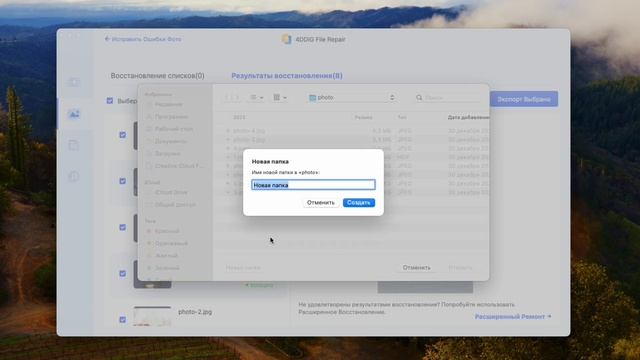Open the selected photo repair icon in 4DDiG sidebar
Viewport: 640px width, 360px height.
click(74, 114)
